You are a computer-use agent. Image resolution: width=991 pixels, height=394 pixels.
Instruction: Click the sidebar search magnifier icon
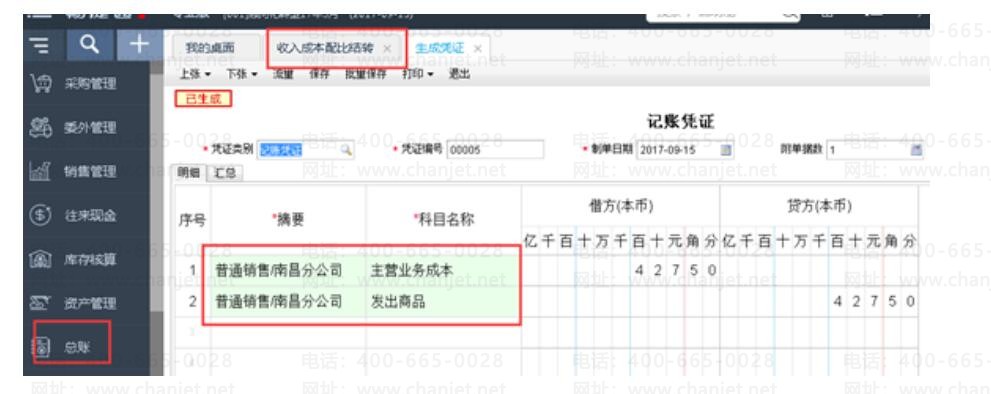(x=90, y=44)
